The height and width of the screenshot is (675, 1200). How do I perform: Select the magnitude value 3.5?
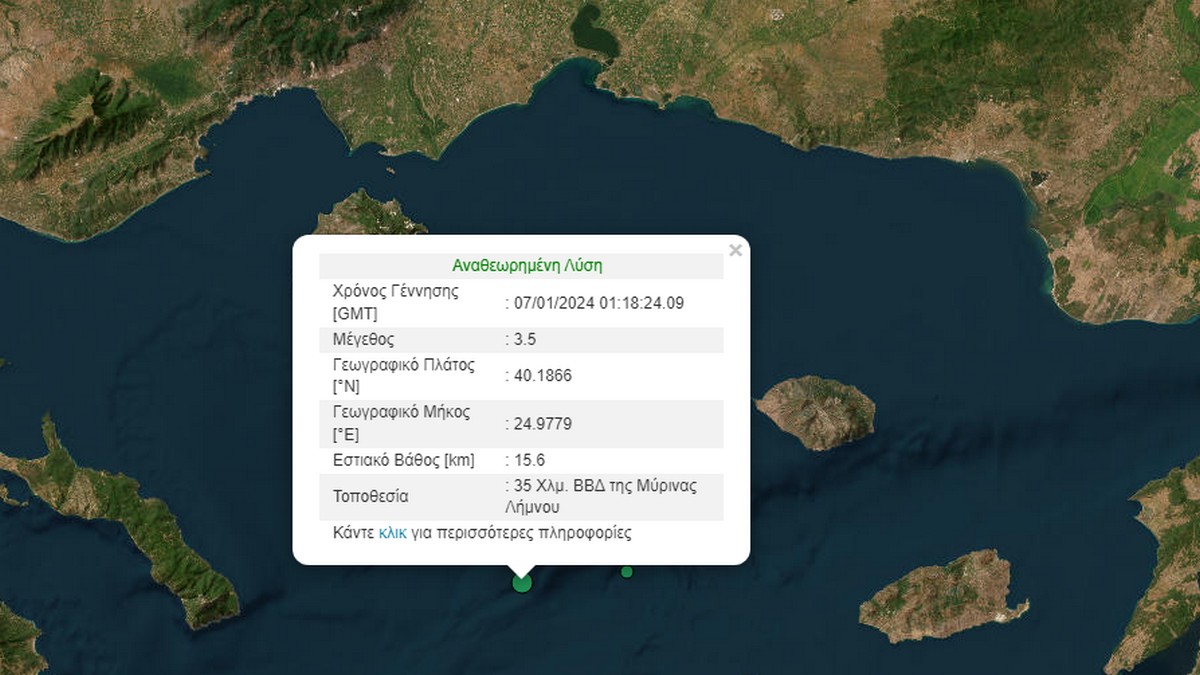(x=525, y=339)
